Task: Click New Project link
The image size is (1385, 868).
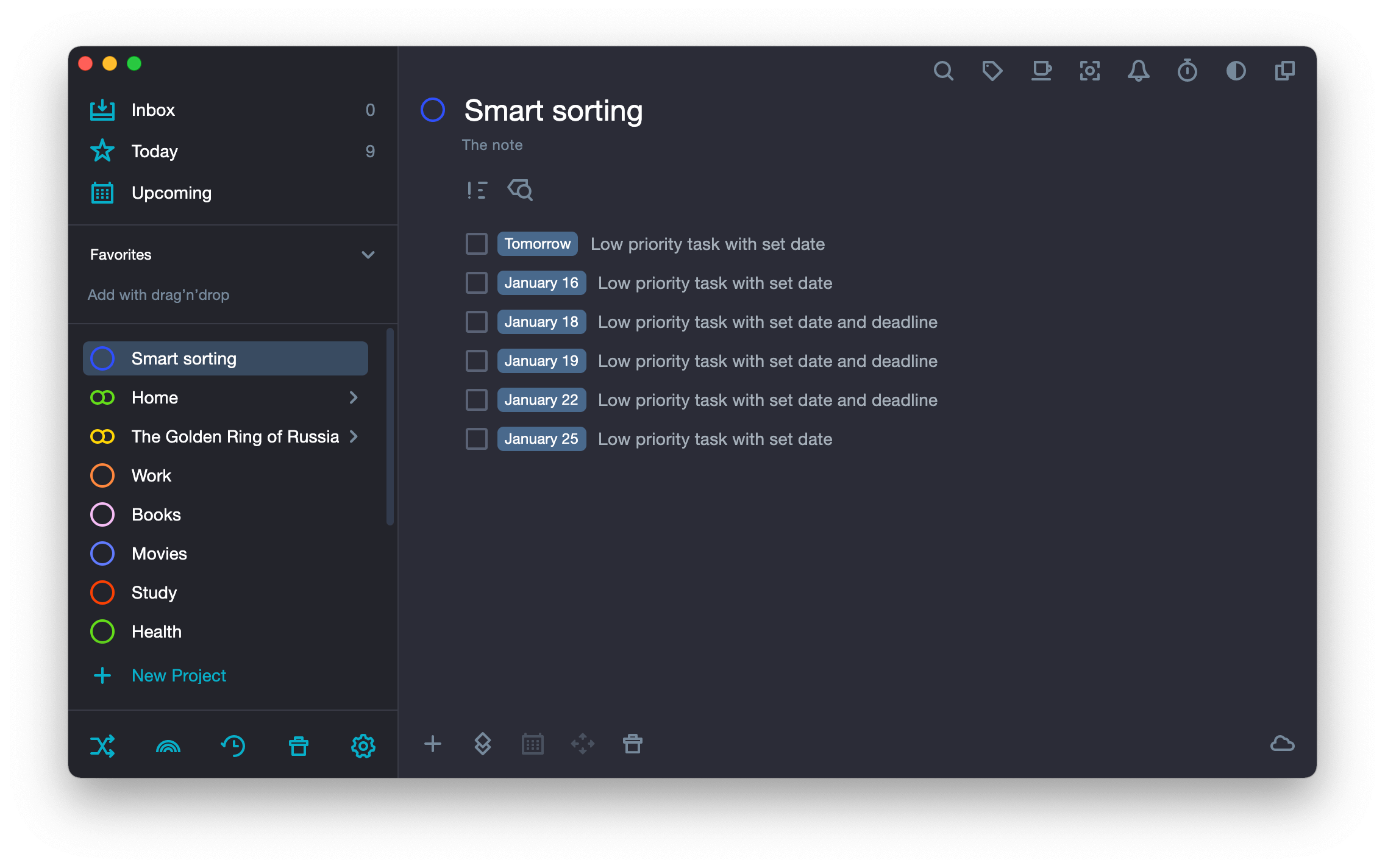Action: 179,675
